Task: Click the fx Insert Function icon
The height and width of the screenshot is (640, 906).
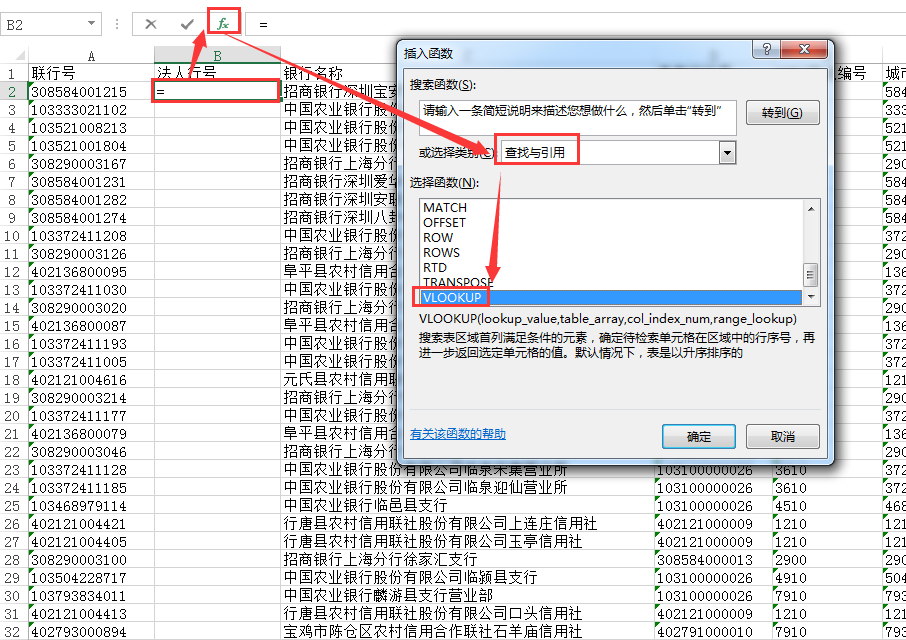Action: click(223, 23)
